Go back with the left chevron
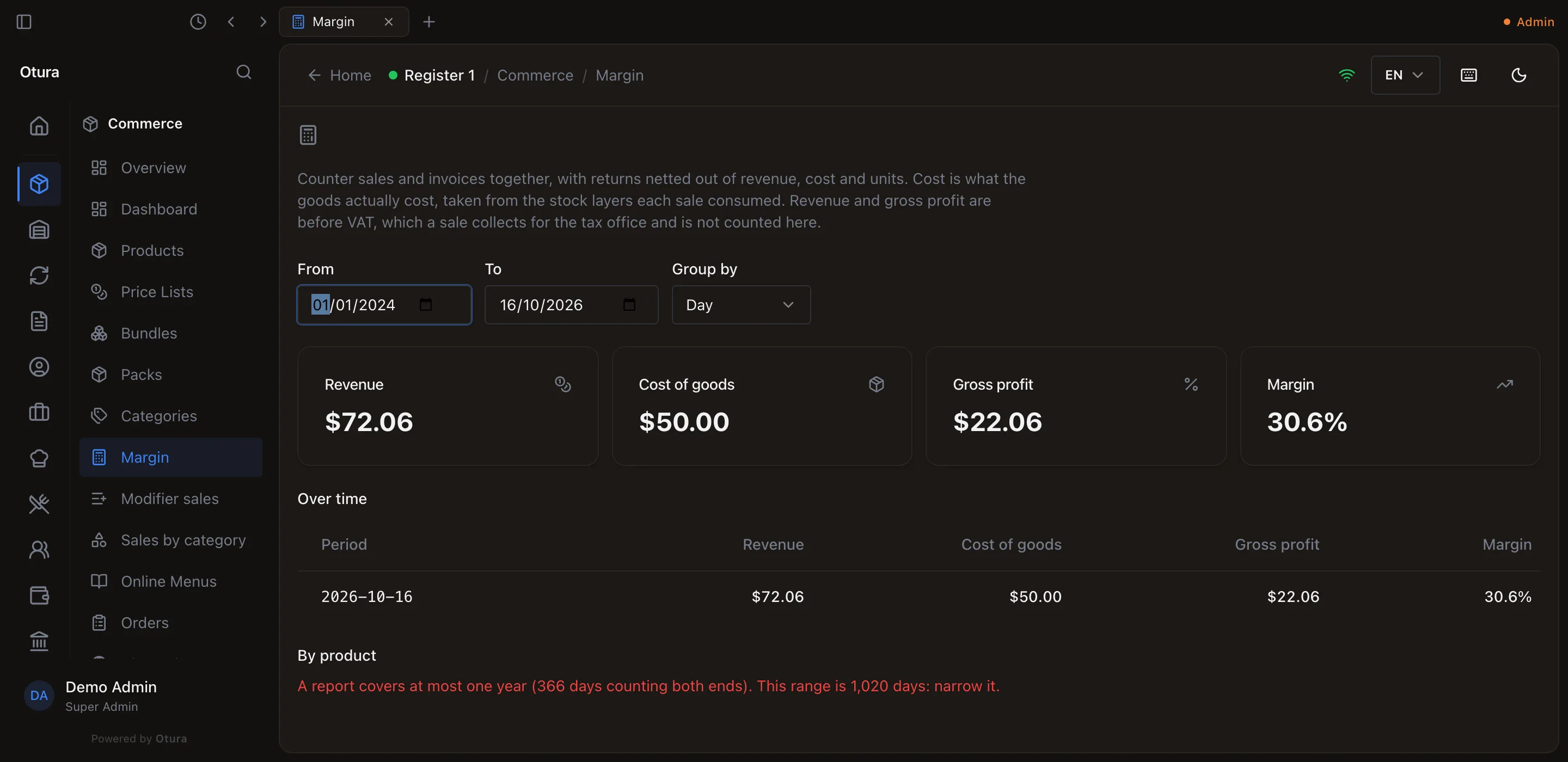The width and height of the screenshot is (1568, 762). point(231,22)
